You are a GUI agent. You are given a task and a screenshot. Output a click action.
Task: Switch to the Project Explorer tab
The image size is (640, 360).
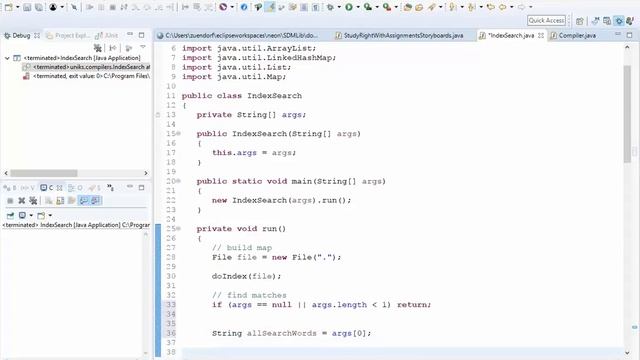point(68,36)
